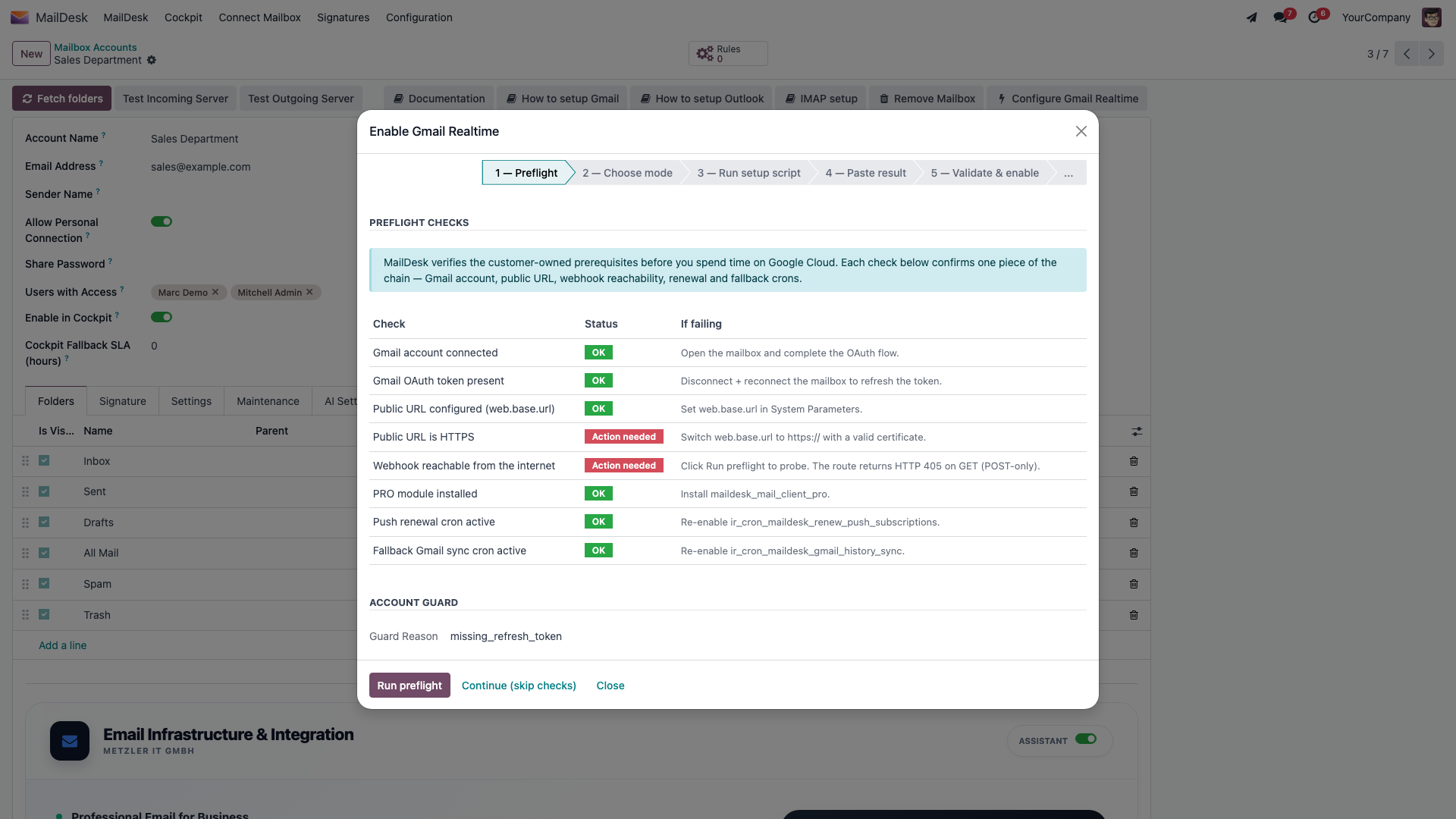
Task: Select wizard step 2 — Choose mode
Action: [627, 173]
